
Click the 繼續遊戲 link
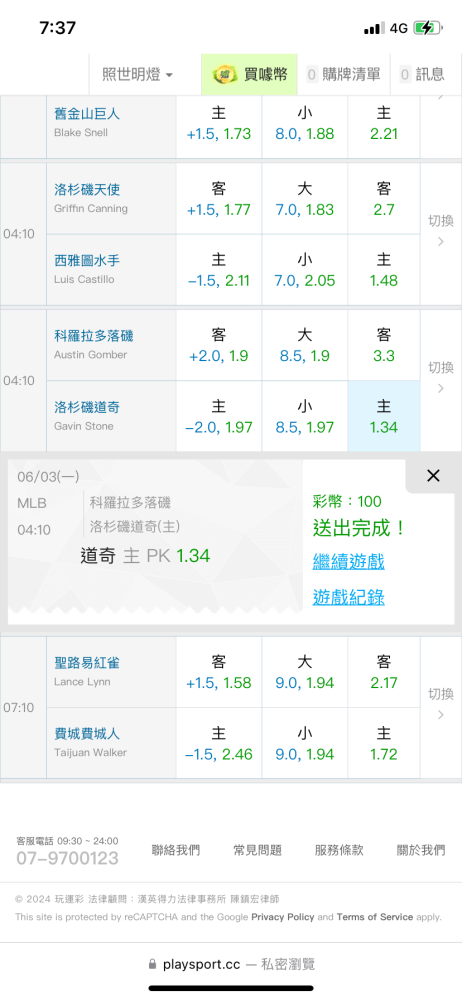click(348, 562)
